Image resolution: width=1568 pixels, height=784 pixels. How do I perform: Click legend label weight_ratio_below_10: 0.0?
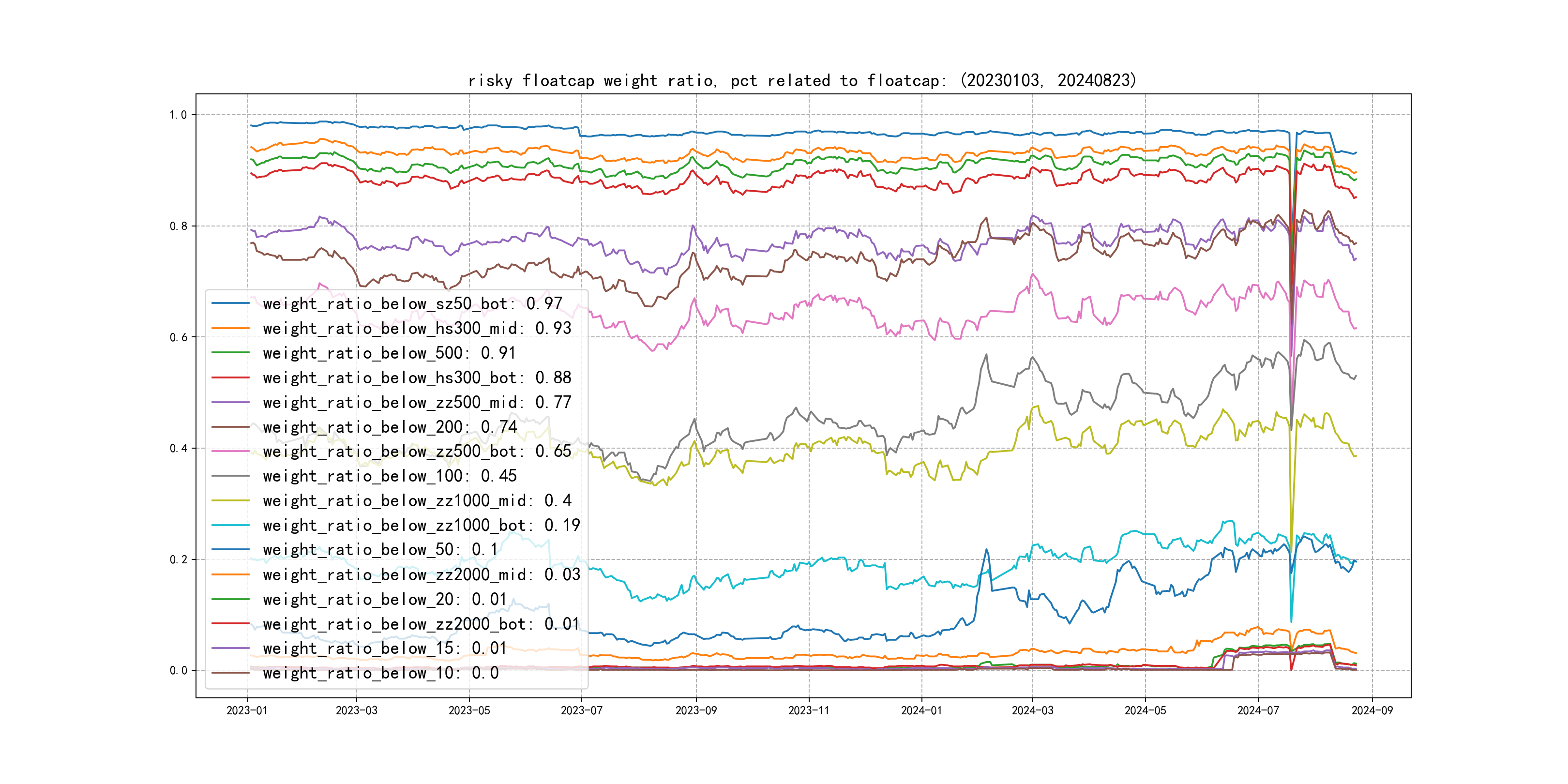380,673
